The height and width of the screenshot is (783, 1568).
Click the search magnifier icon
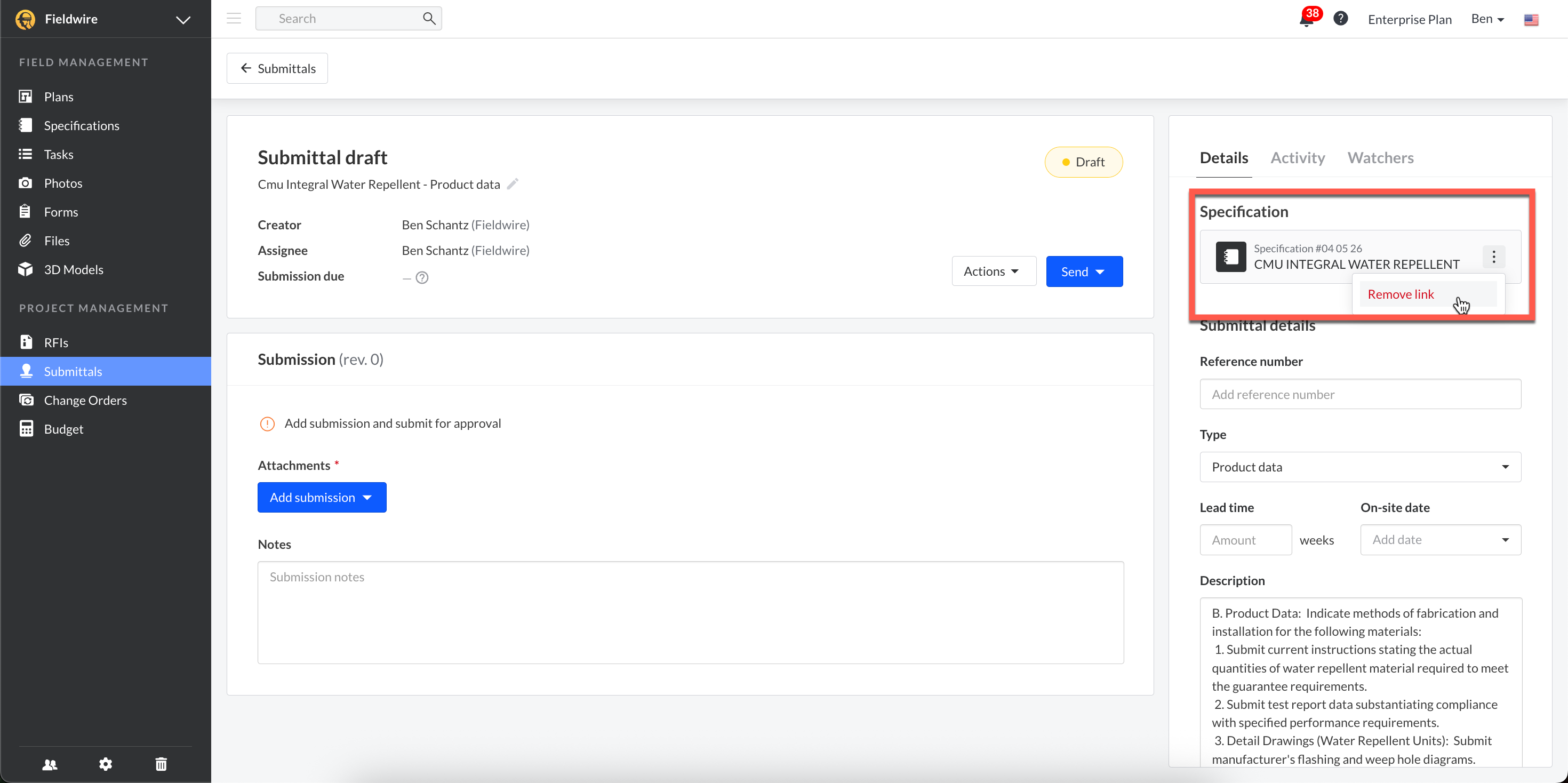tap(429, 19)
